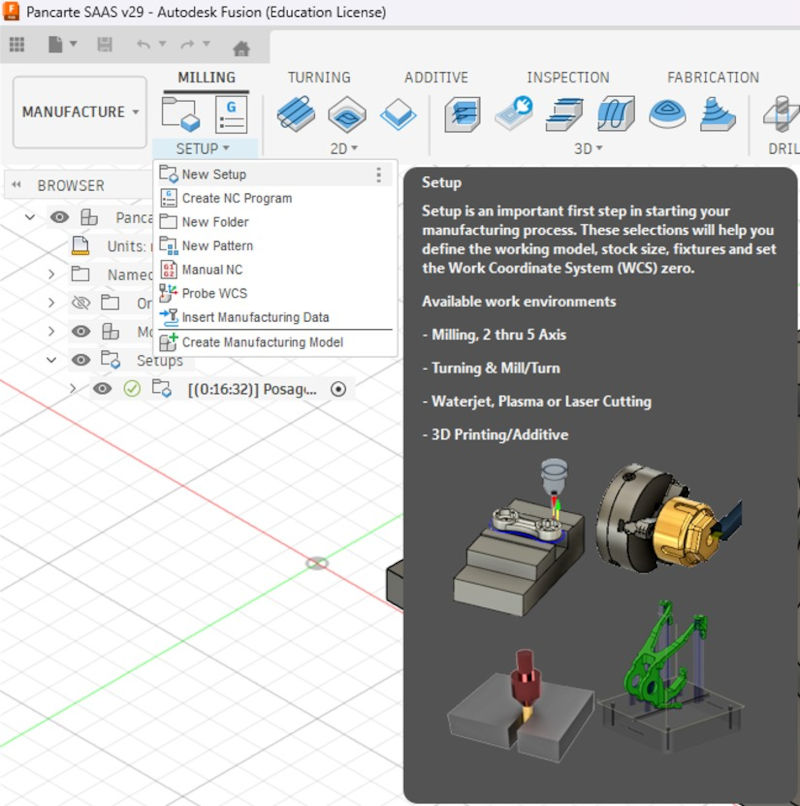800x806 pixels.
Task: Open the MANUFACTURE workspace dropdown
Action: click(80, 112)
